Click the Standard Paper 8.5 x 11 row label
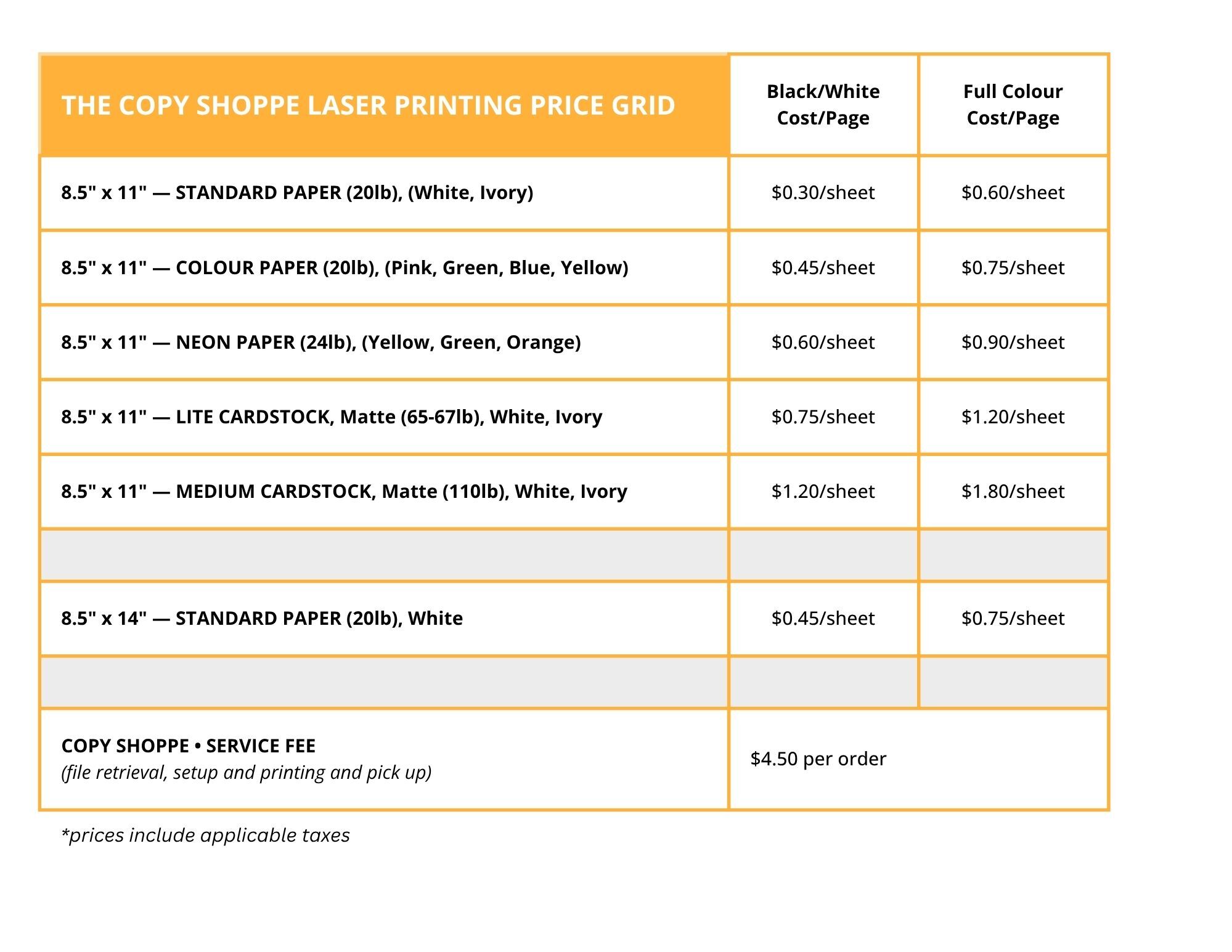The image size is (1232, 952). [x=297, y=193]
